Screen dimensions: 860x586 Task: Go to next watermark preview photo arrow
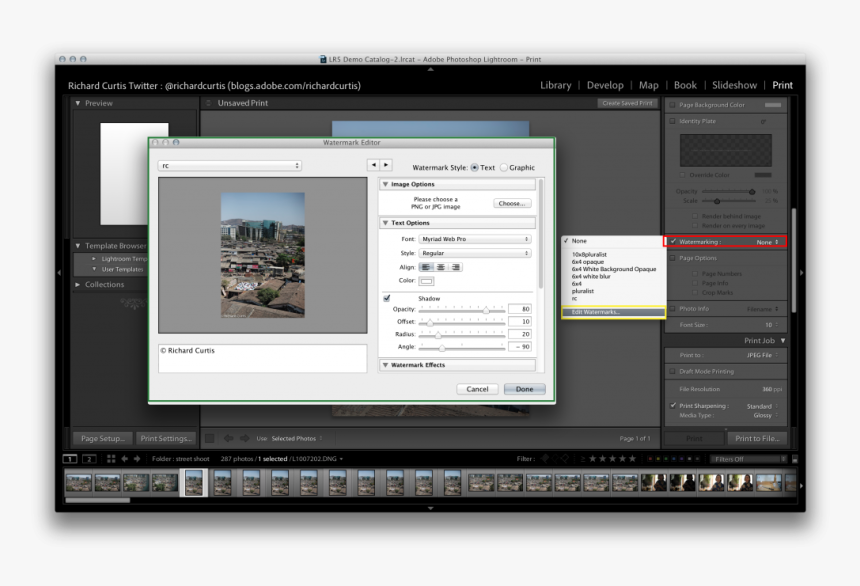(x=386, y=165)
